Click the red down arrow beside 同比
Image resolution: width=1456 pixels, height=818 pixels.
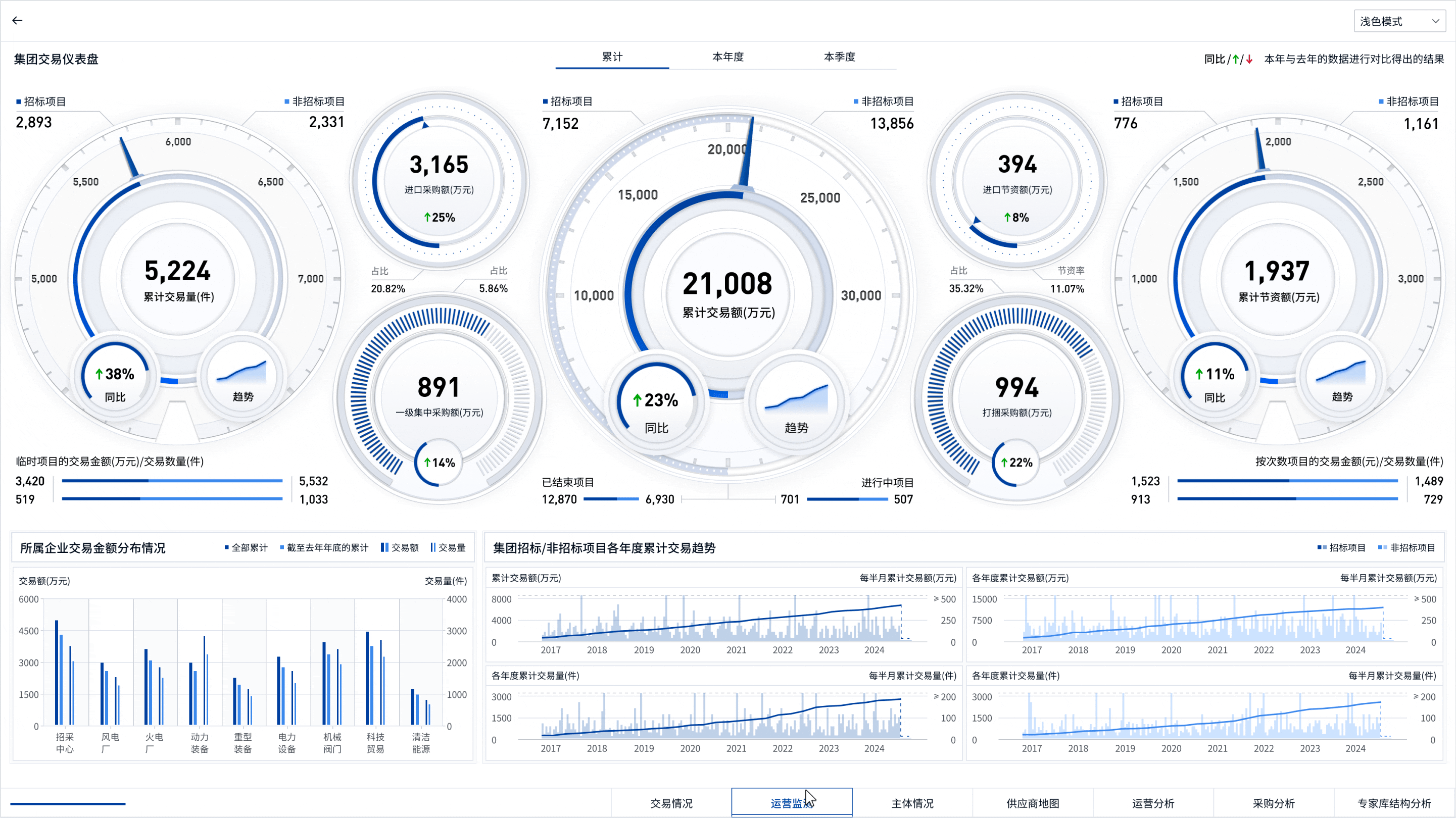(1250, 59)
